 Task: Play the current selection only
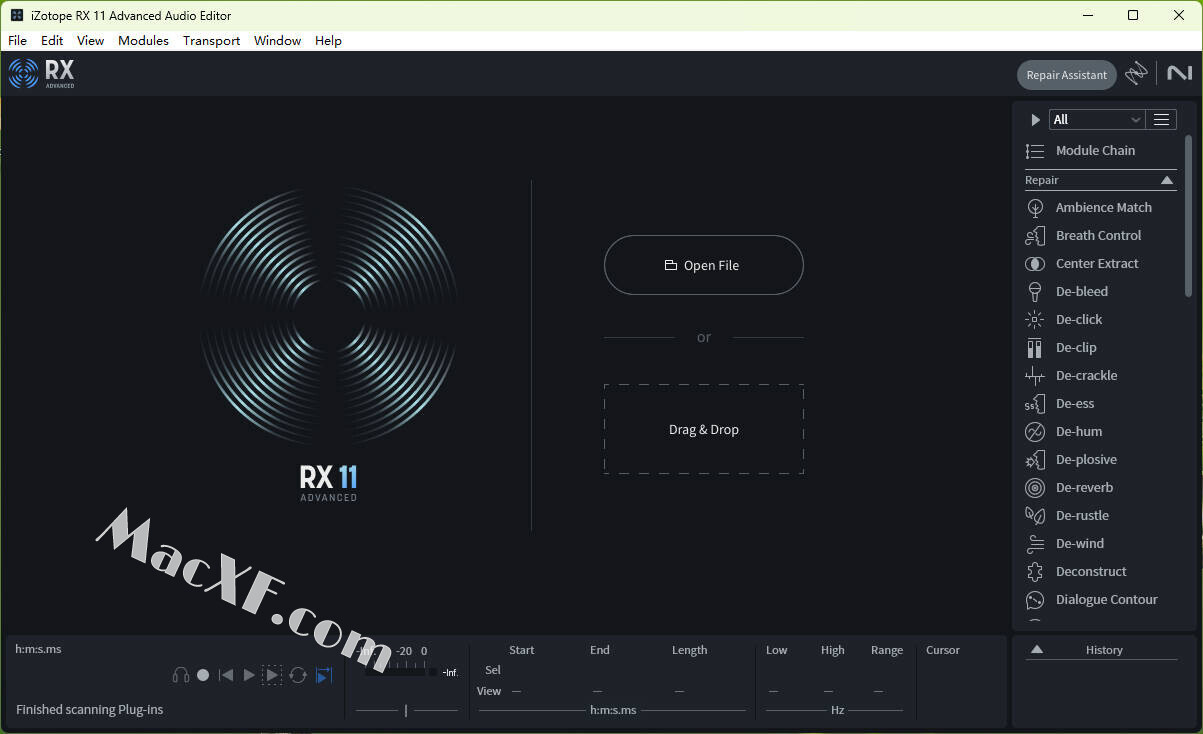click(272, 675)
